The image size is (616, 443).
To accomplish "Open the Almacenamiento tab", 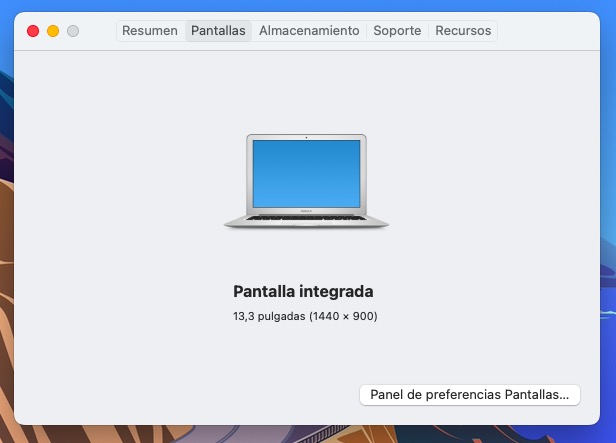I will pos(309,31).
